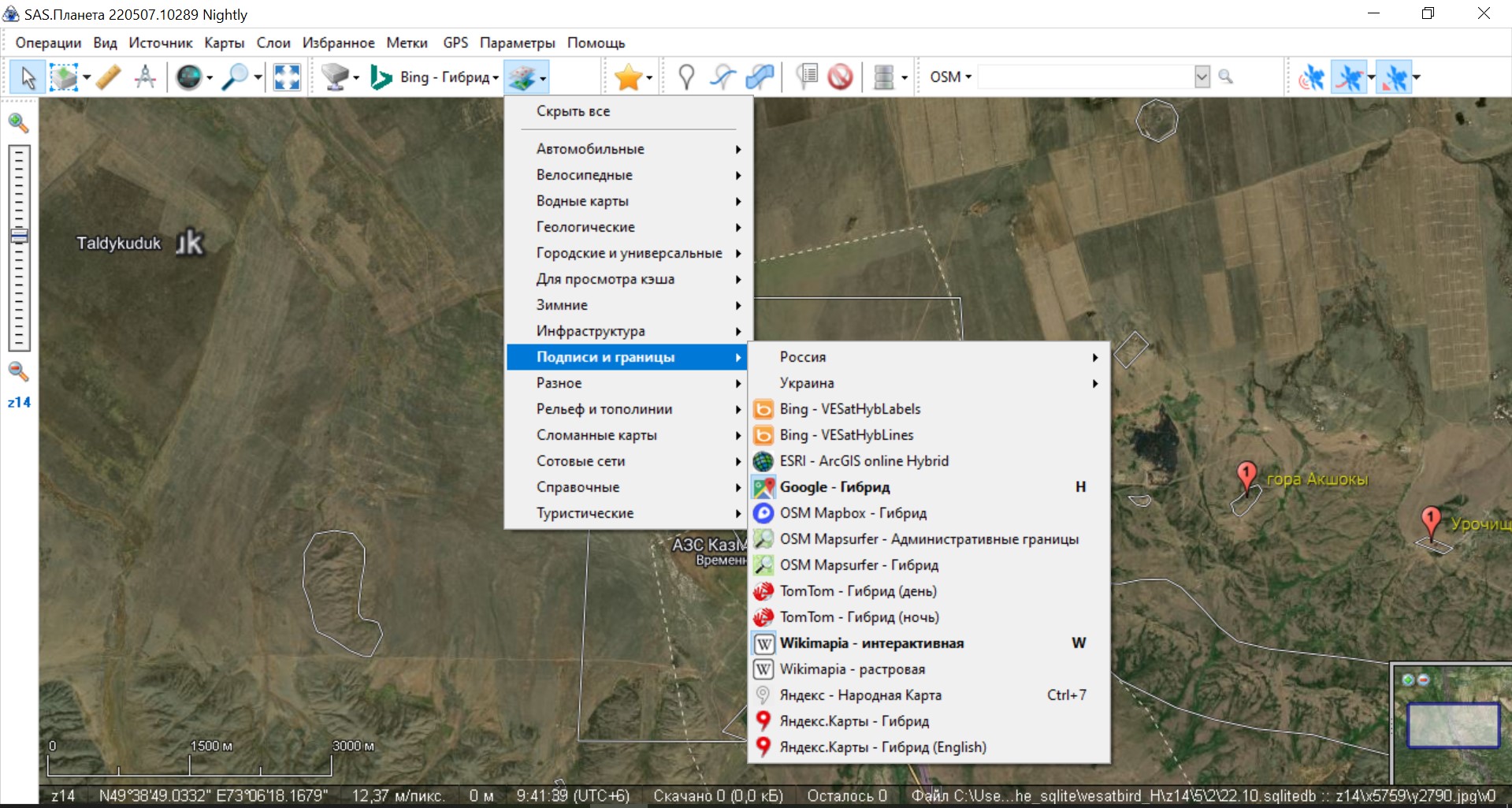Click the compass circle calculation tool
Viewport: 1512px width, 808px height.
click(145, 77)
